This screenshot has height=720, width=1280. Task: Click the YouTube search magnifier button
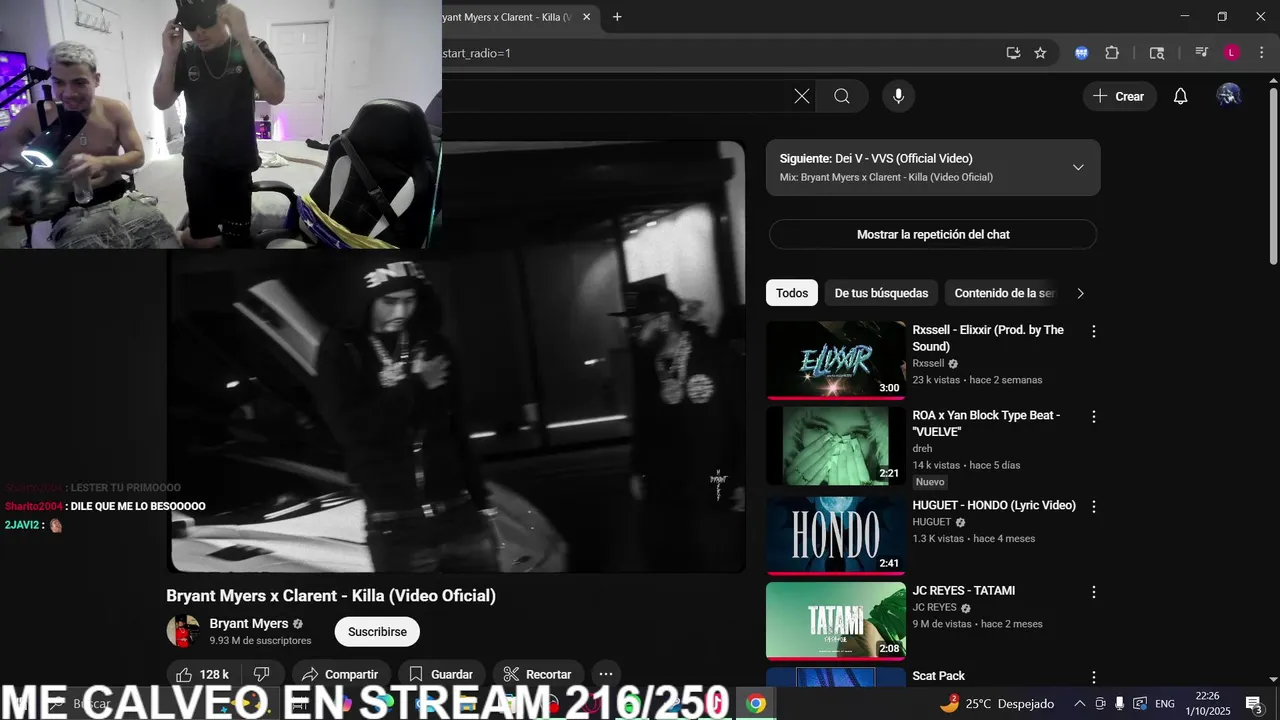click(x=842, y=96)
